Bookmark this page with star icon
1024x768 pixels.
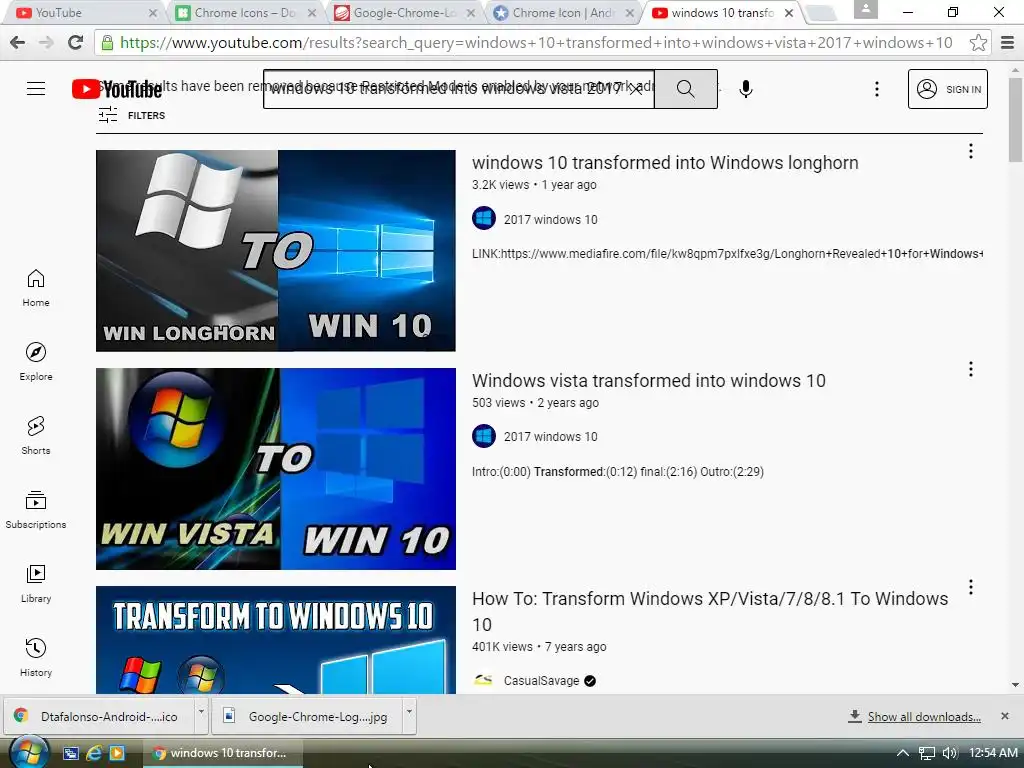[978, 43]
